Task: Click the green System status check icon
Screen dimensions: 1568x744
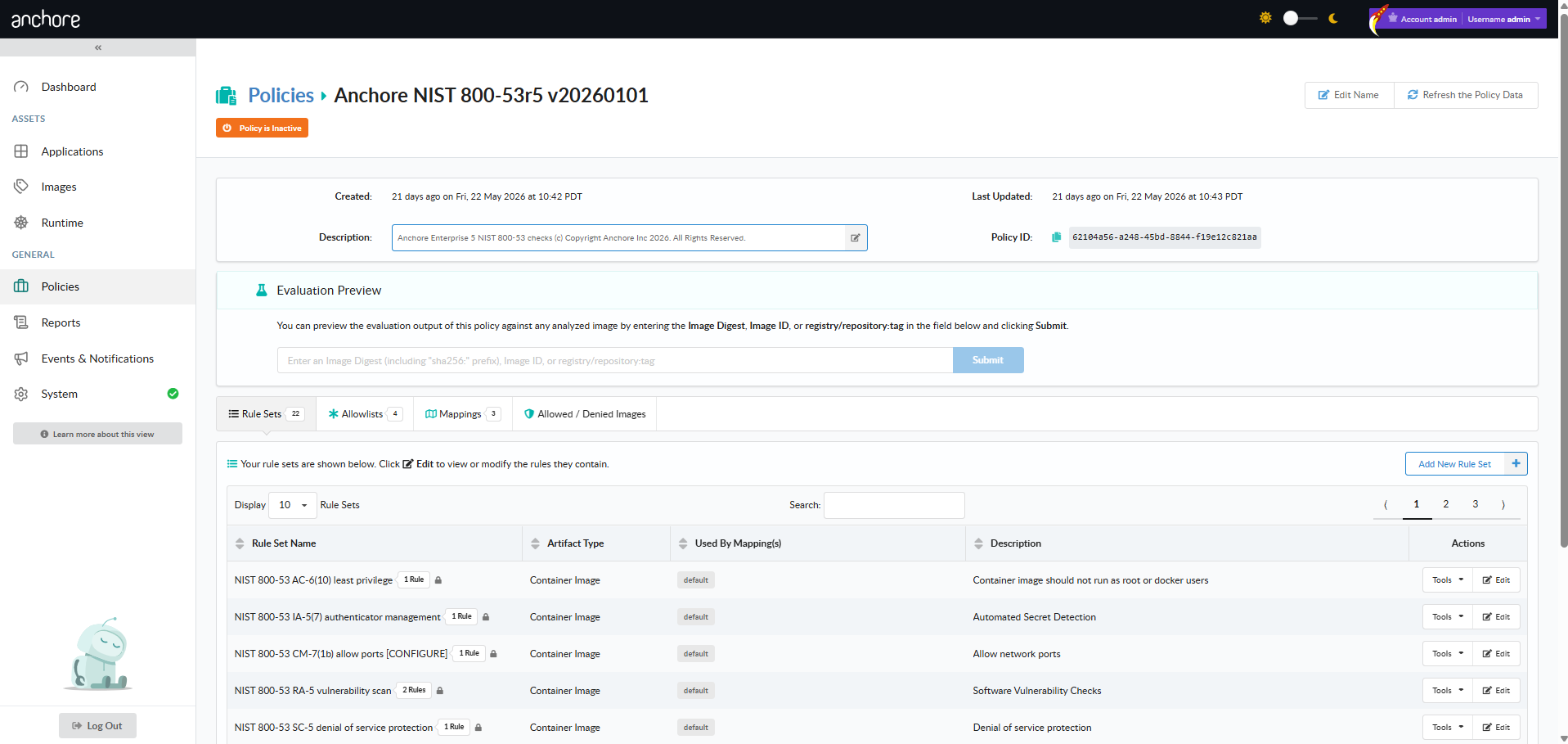Action: (x=173, y=394)
